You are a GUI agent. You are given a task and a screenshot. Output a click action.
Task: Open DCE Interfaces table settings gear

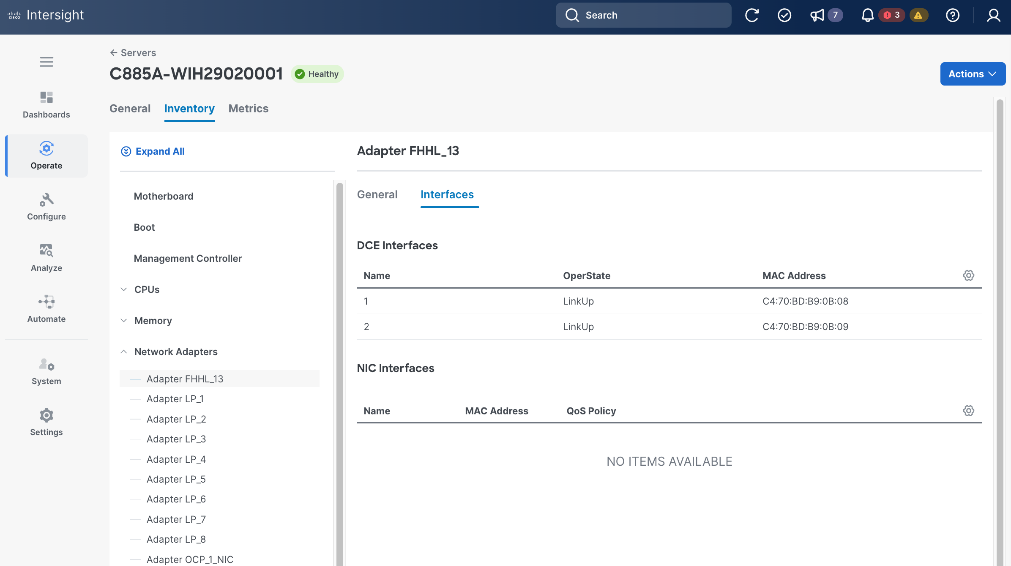[968, 275]
